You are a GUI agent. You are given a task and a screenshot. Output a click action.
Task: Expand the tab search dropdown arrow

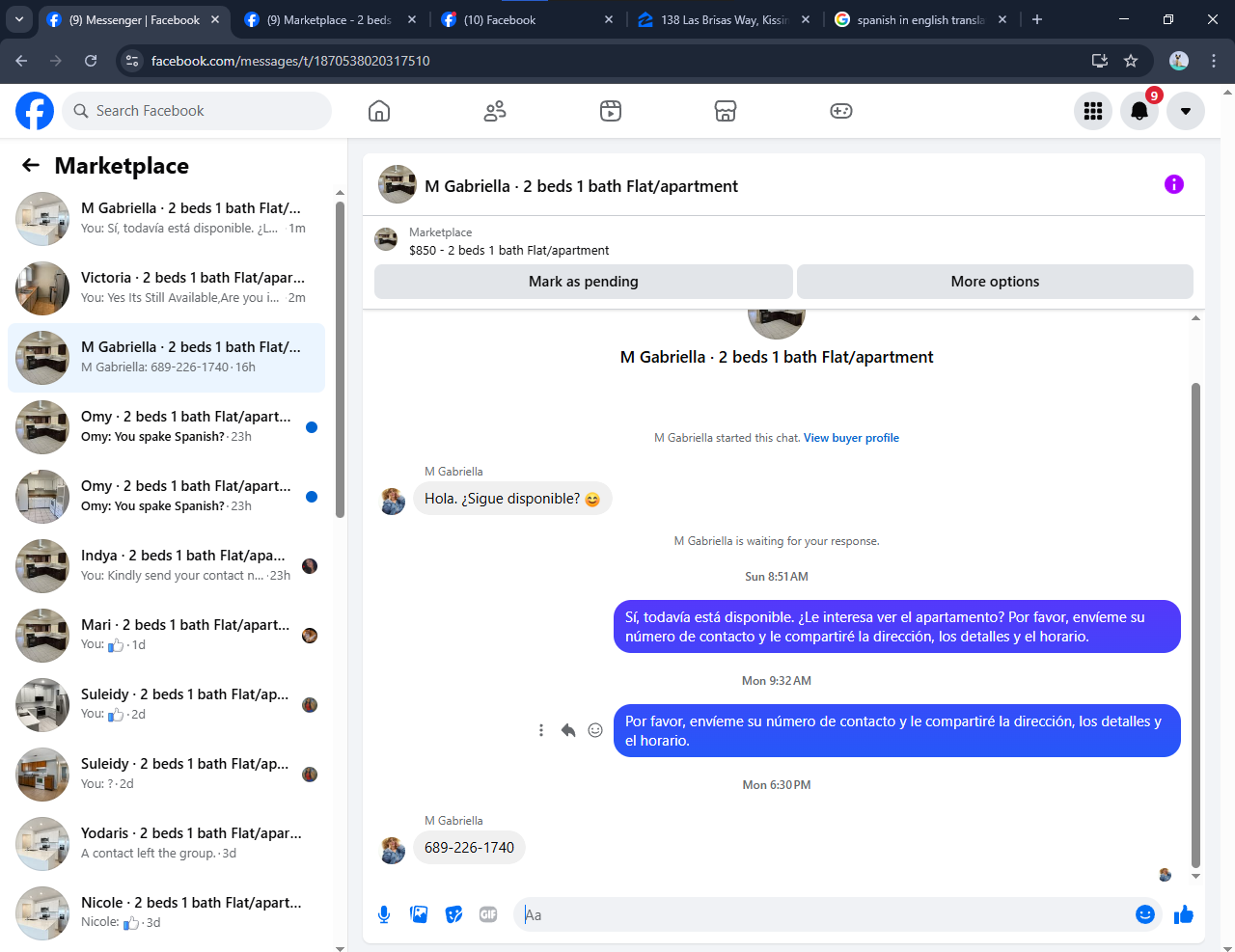pos(19,19)
